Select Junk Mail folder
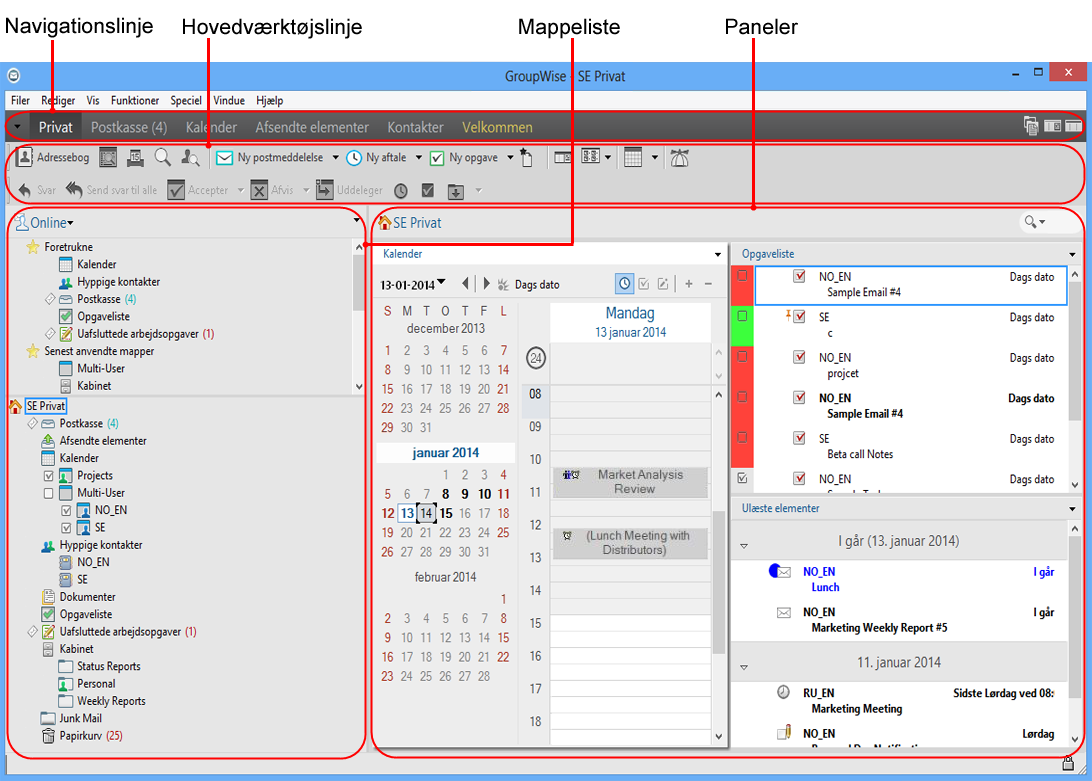 pyautogui.click(x=81, y=718)
